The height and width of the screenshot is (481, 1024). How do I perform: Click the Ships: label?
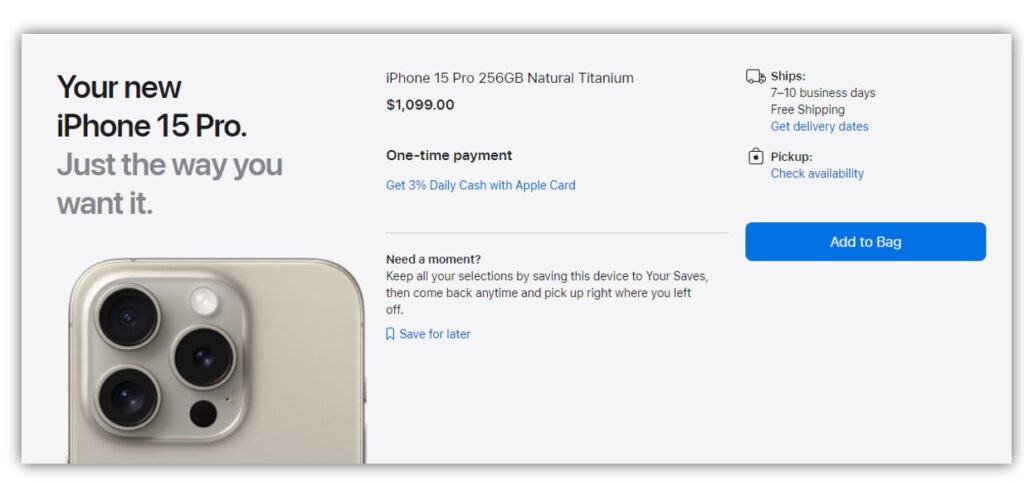pyautogui.click(x=788, y=76)
